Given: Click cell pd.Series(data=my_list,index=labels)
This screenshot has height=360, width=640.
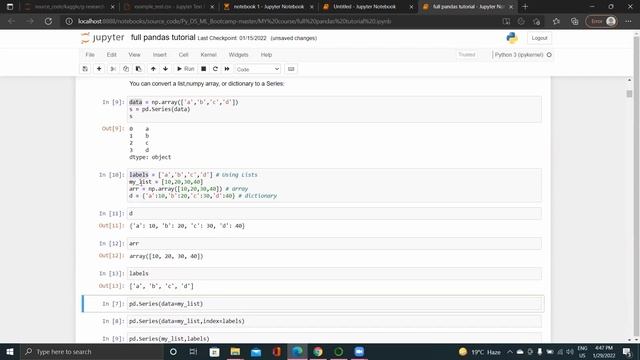Looking at the screenshot, I should (334, 321).
